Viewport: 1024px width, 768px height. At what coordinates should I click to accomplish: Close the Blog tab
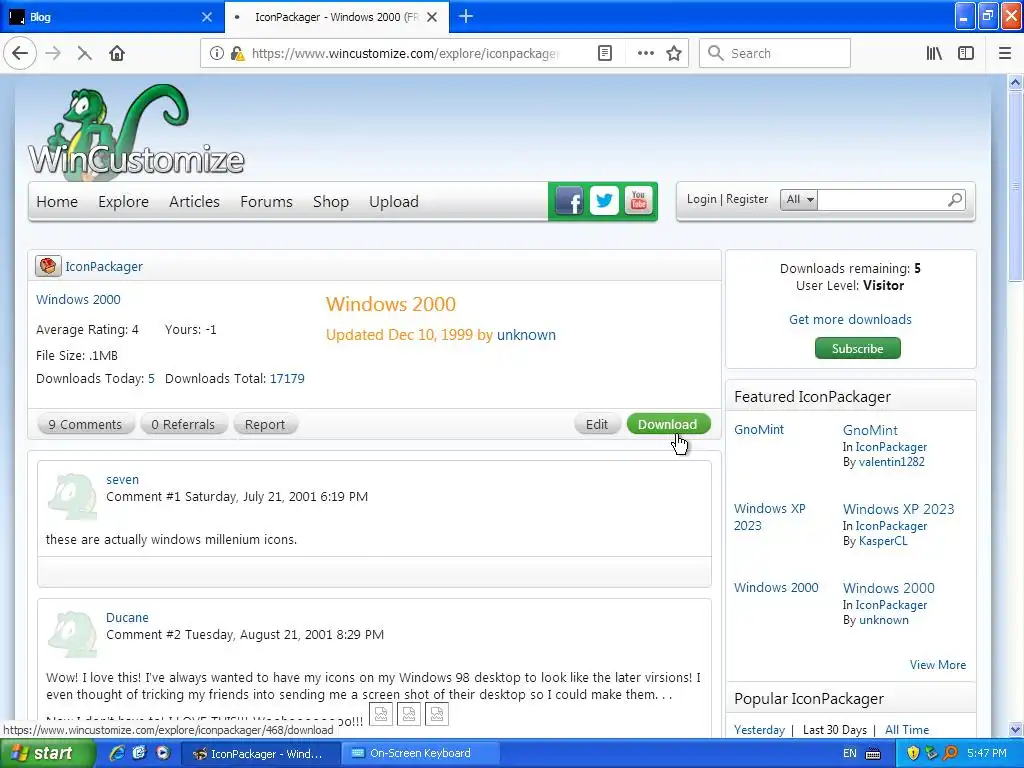[x=206, y=17]
